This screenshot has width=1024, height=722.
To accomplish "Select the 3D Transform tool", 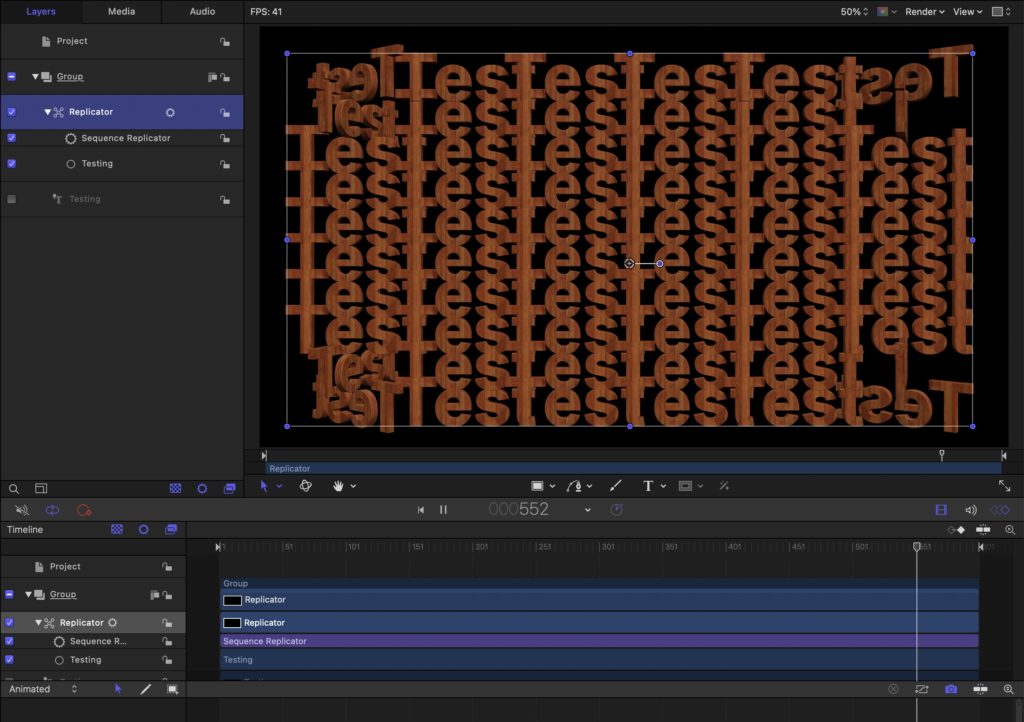I will pos(305,486).
